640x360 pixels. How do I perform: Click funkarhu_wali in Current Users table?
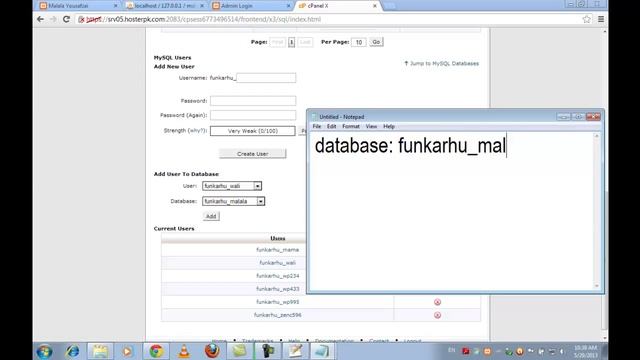[x=278, y=263]
